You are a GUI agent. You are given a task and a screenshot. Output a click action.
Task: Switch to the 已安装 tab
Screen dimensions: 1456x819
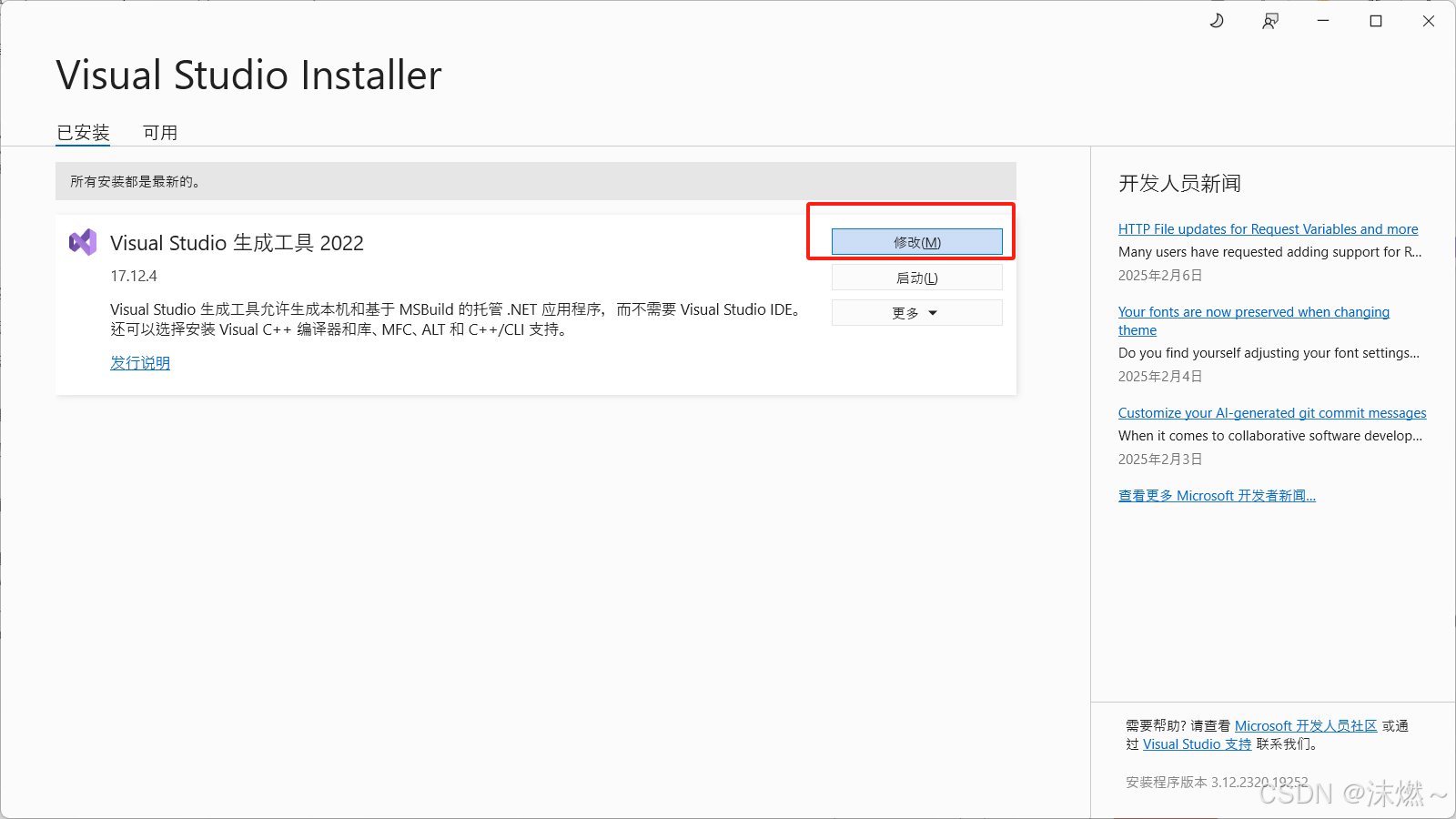(83, 133)
